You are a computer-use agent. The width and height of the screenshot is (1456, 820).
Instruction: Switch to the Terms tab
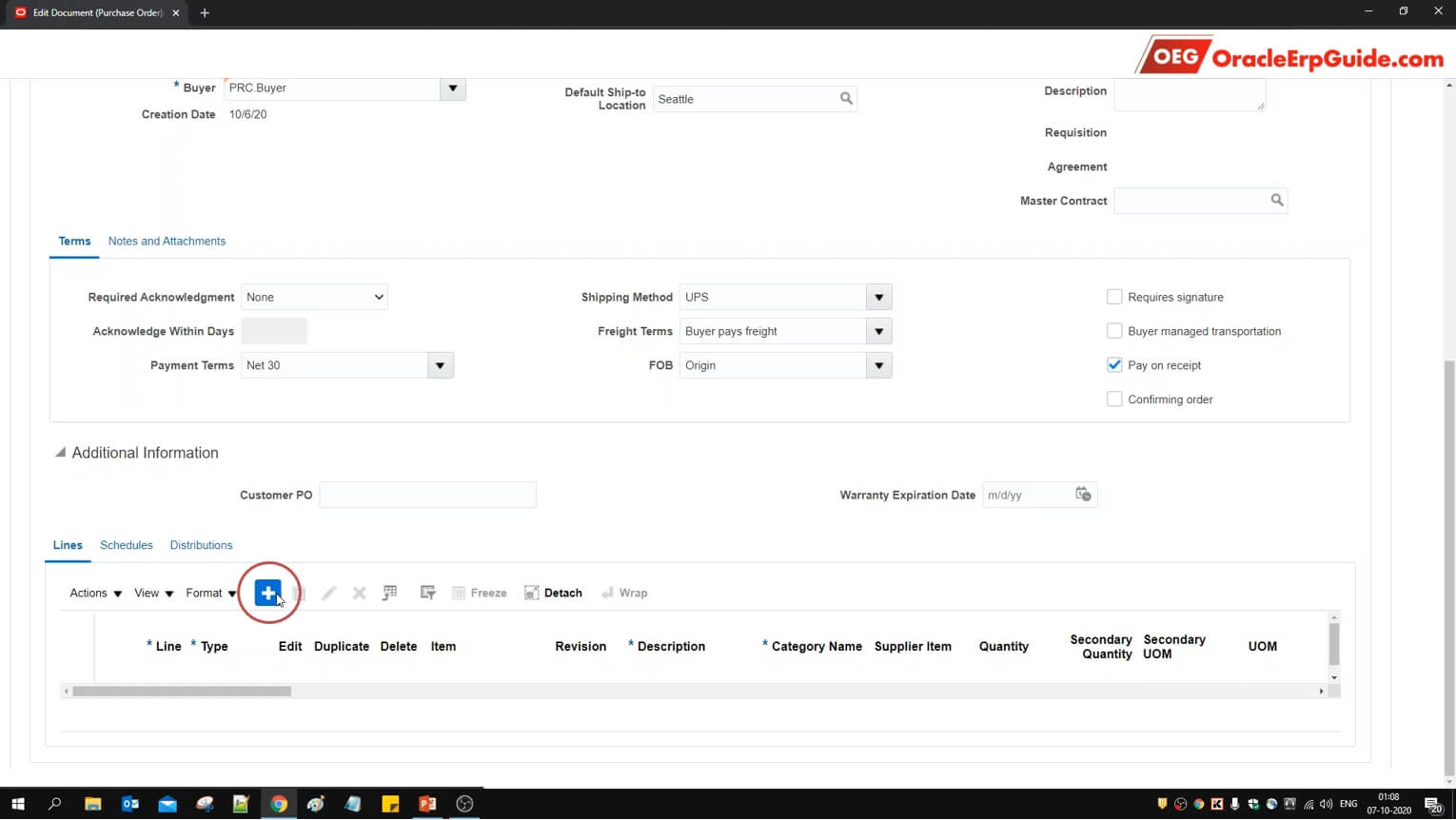click(74, 241)
